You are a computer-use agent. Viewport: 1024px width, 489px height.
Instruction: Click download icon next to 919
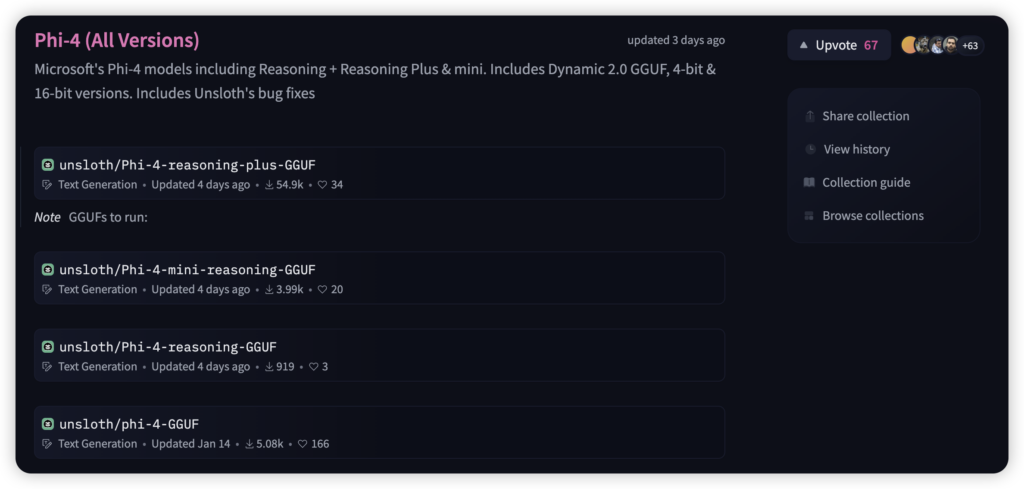pyautogui.click(x=269, y=367)
